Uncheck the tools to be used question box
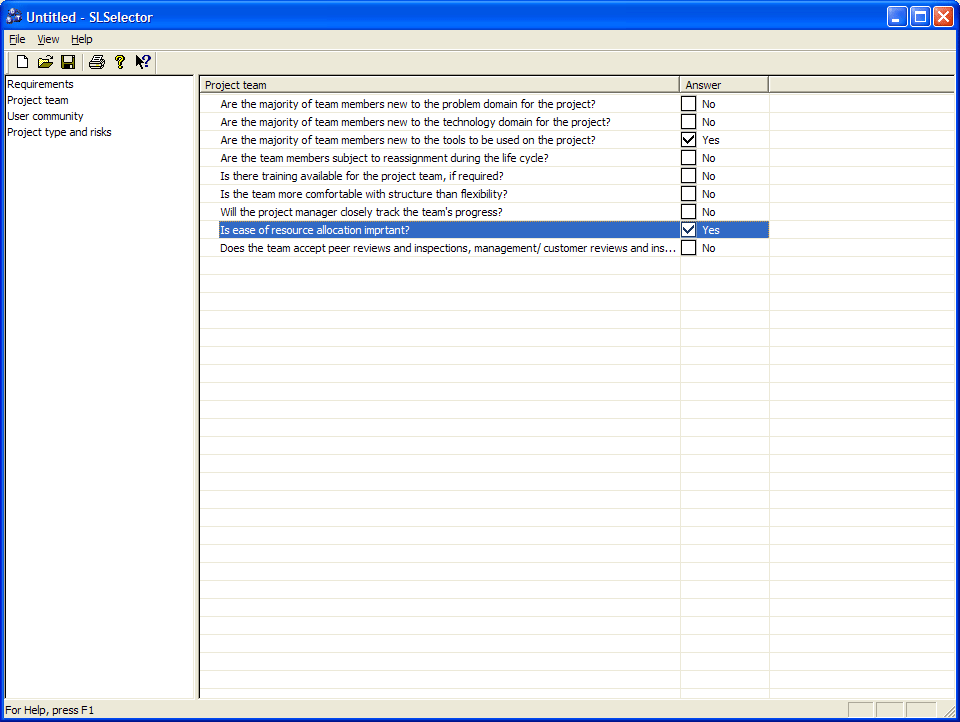Viewport: 960px width, 722px height. click(x=688, y=140)
